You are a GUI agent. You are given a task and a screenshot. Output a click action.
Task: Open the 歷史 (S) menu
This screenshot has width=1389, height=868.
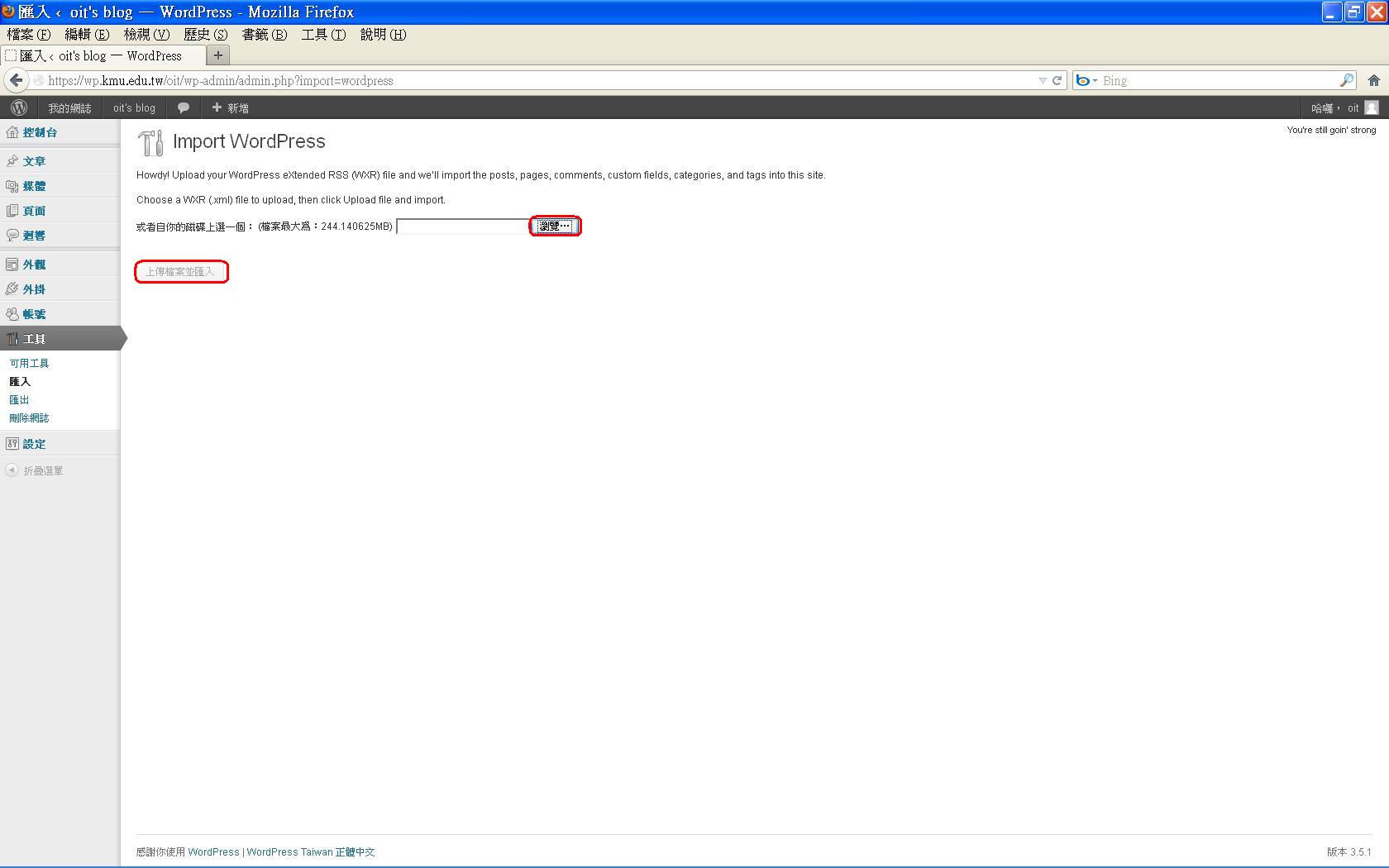[205, 34]
